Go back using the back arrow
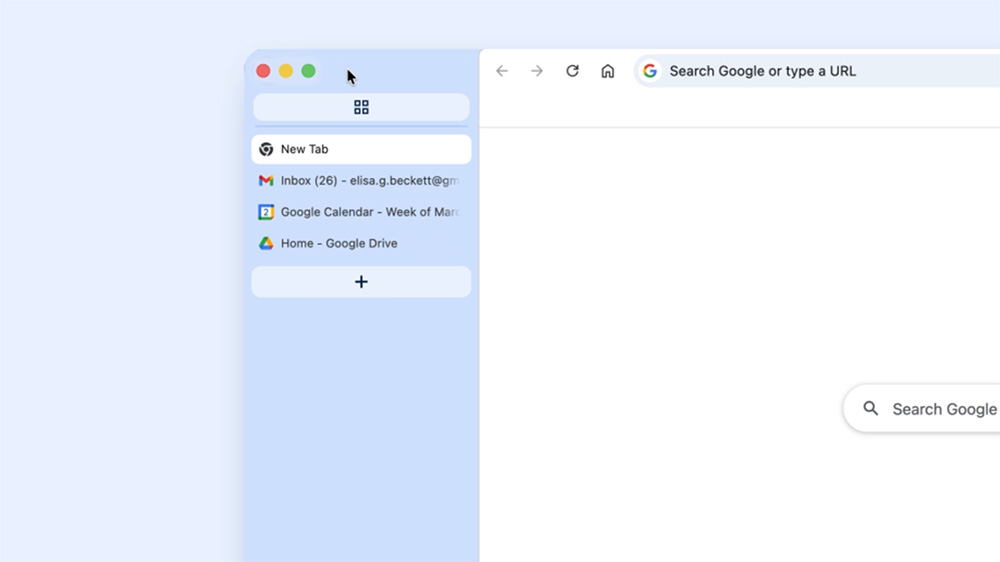 pos(502,71)
